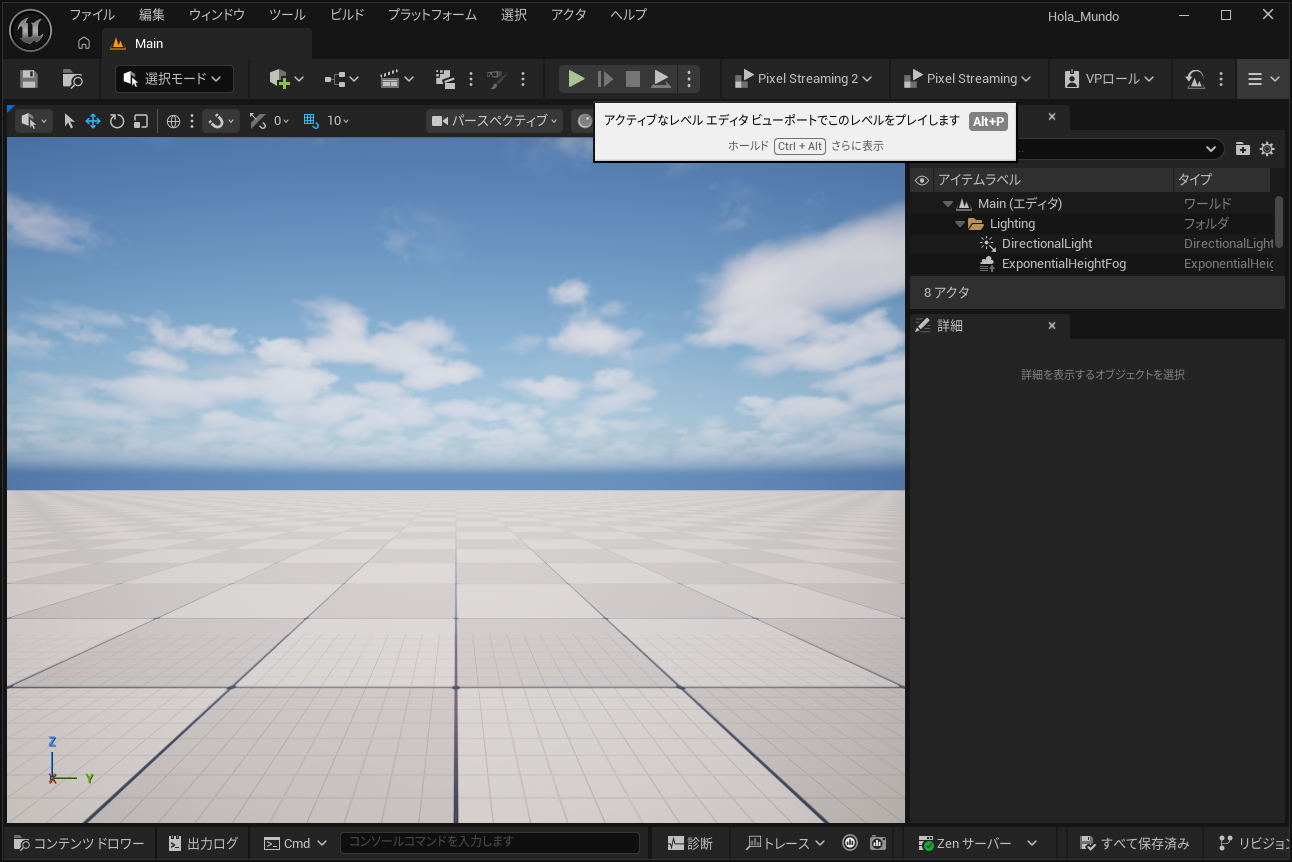Select the pointer select tool in viewport toolbar

tap(69, 121)
